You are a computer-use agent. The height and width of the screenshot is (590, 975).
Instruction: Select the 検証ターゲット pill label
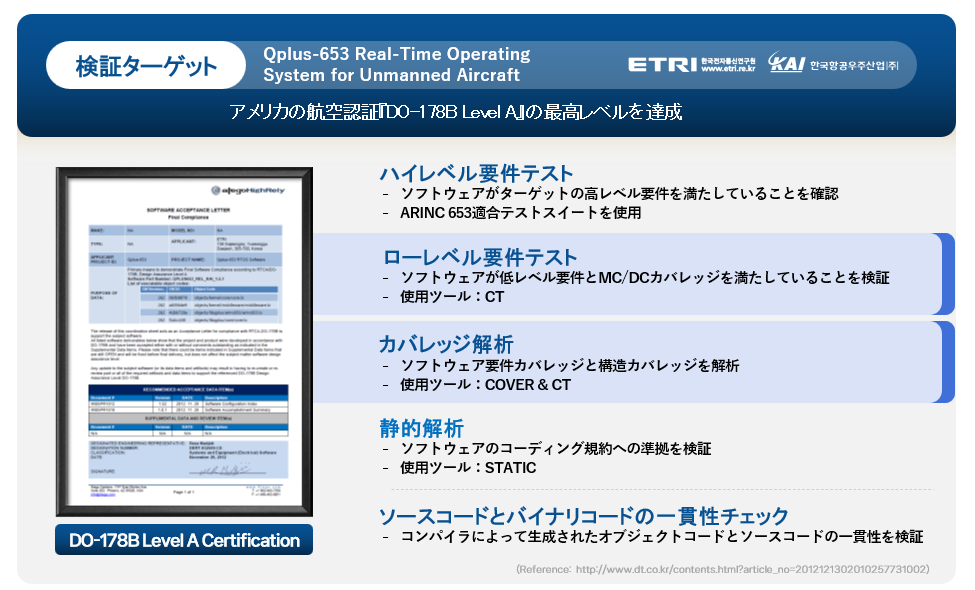[146, 67]
